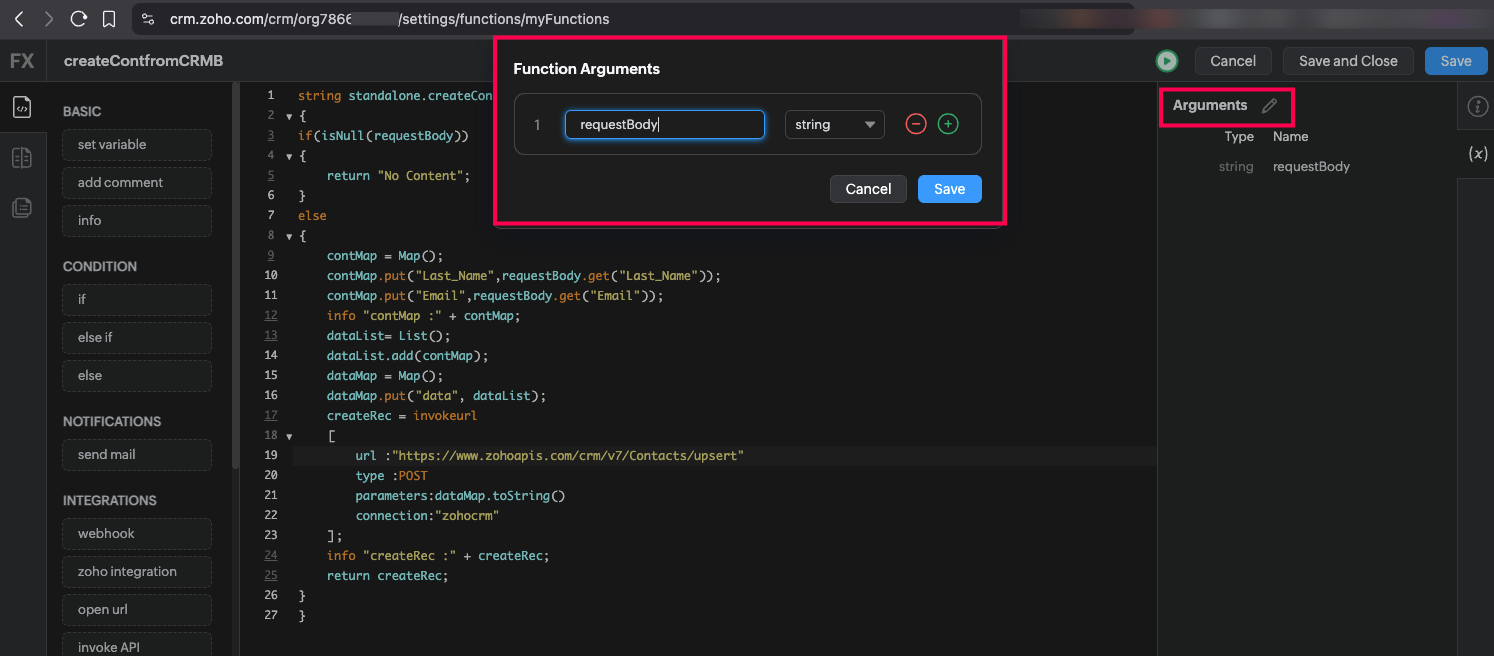1494x656 pixels.
Task: Click the red minus remove-argument icon
Action: [x=915, y=124]
